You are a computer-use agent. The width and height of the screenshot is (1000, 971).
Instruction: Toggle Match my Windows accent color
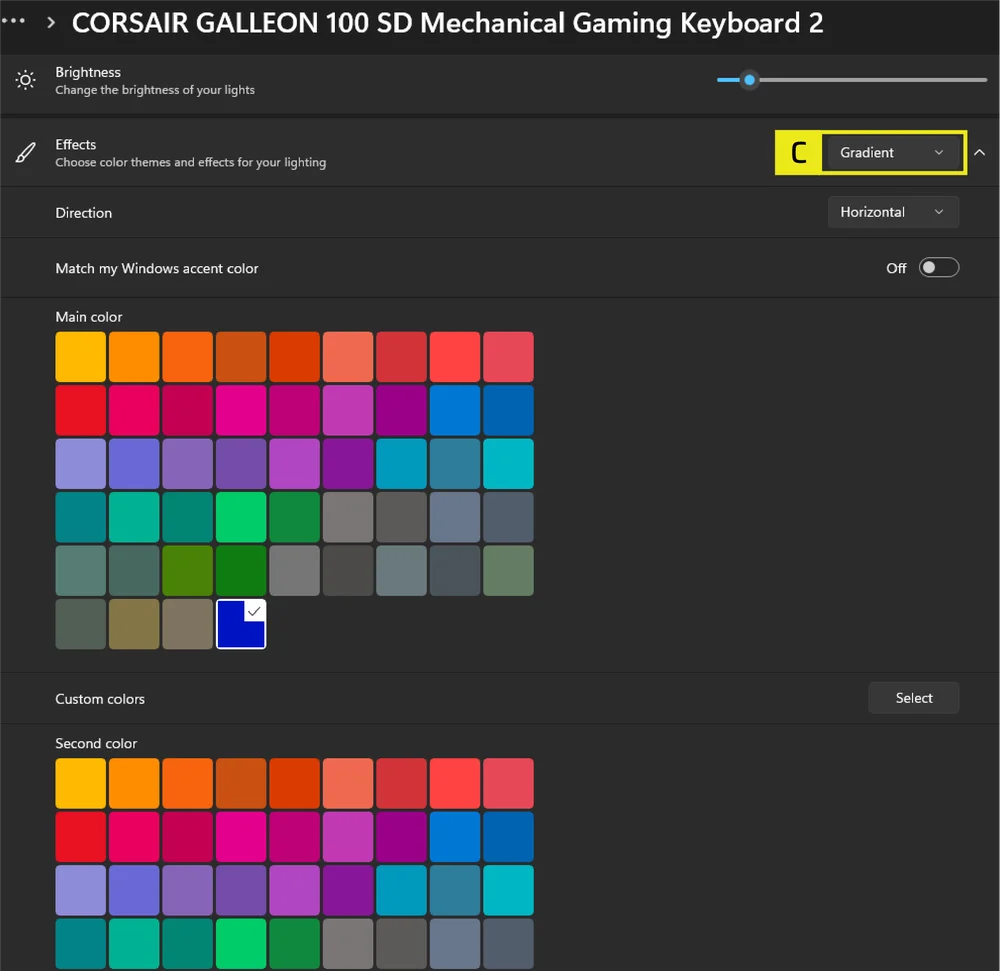(x=938, y=267)
